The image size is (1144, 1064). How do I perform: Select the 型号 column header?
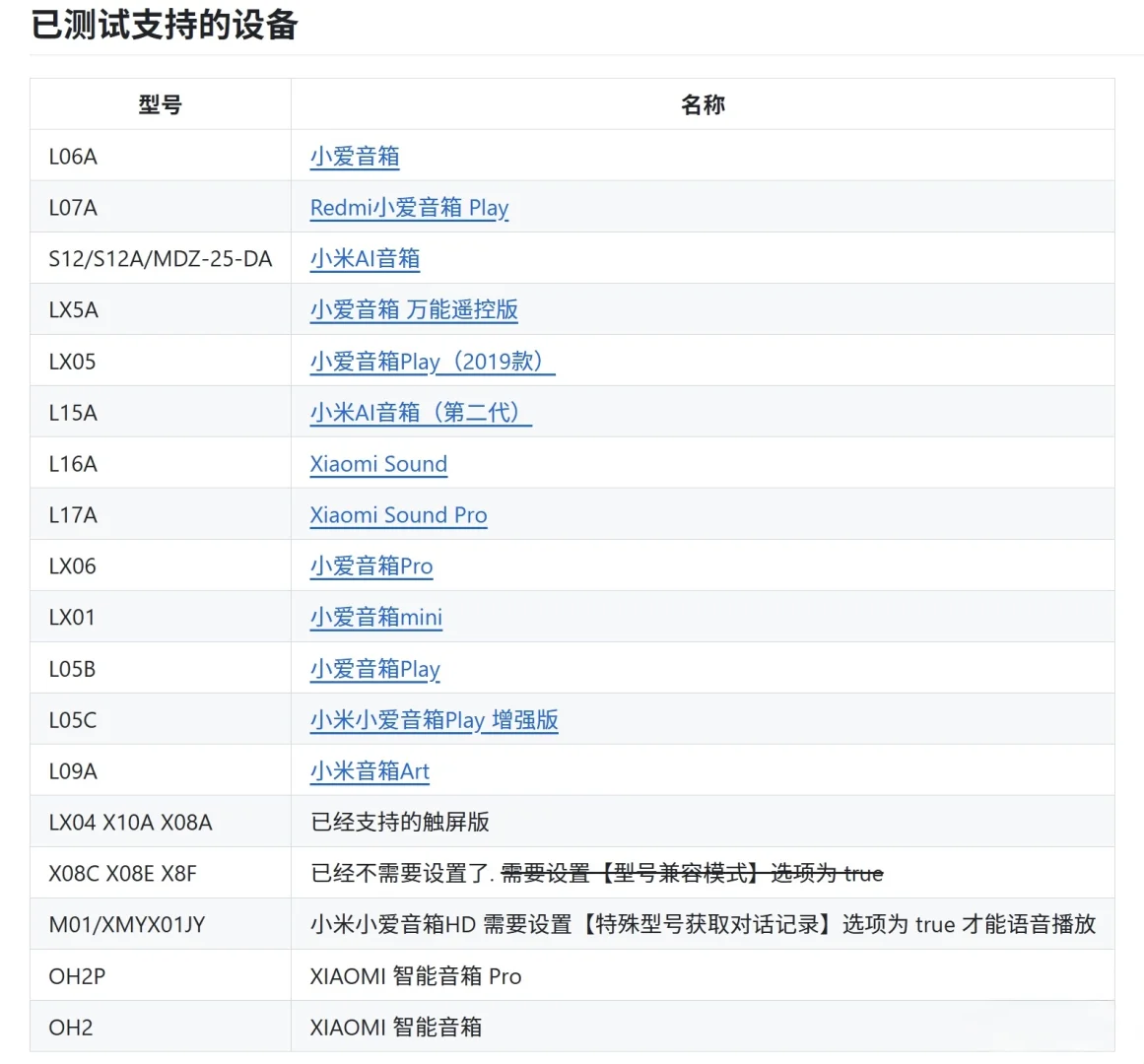159,104
